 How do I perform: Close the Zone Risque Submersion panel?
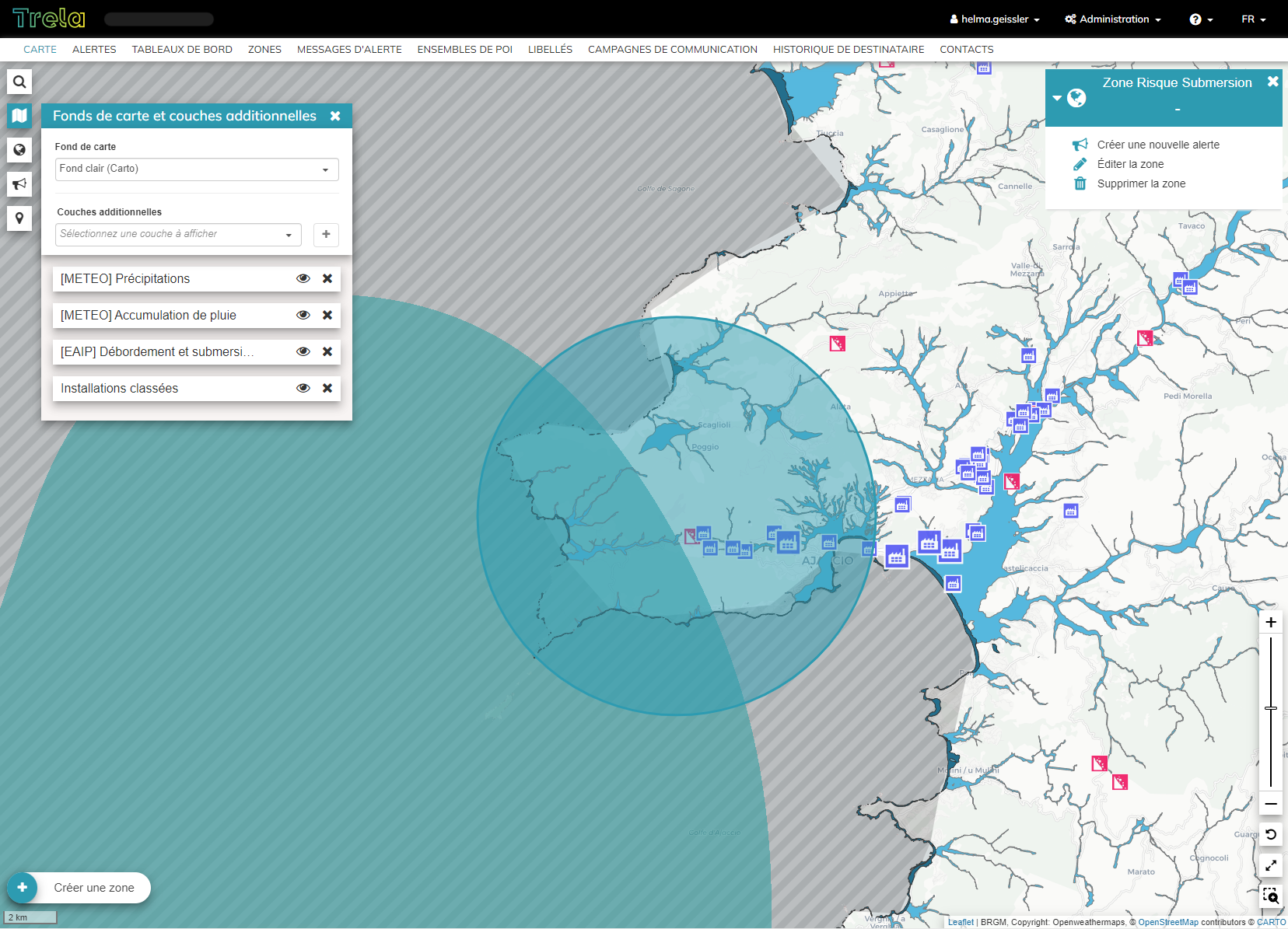(1272, 82)
